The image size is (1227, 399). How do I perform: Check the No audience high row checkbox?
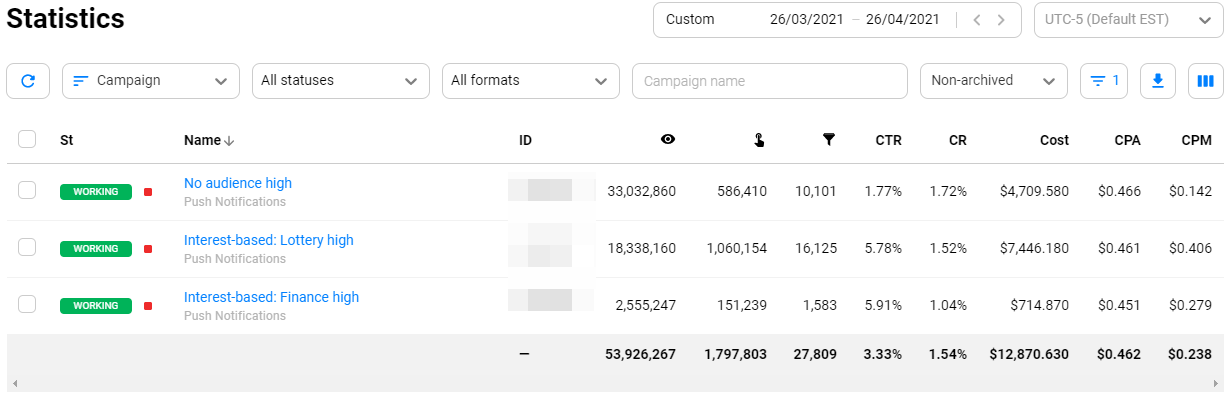[x=27, y=190]
